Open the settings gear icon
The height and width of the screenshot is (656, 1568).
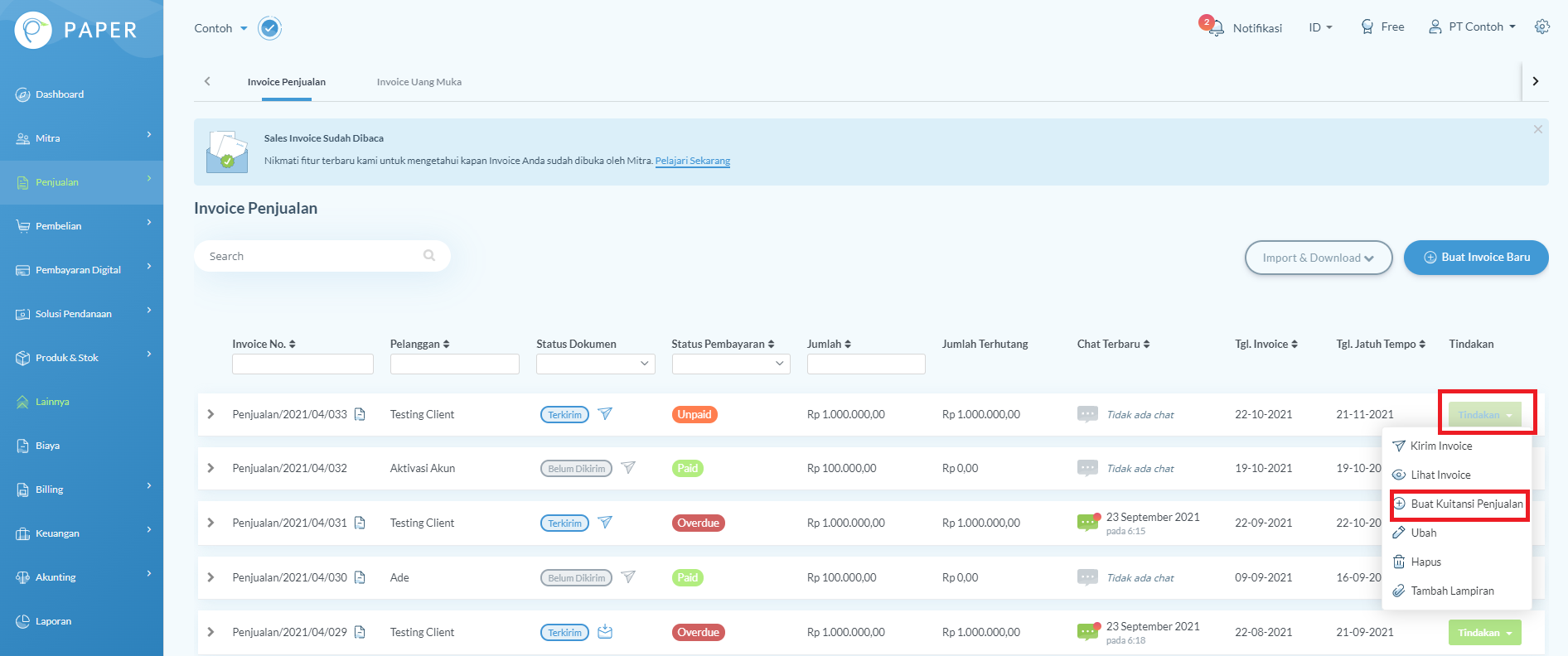click(x=1541, y=27)
